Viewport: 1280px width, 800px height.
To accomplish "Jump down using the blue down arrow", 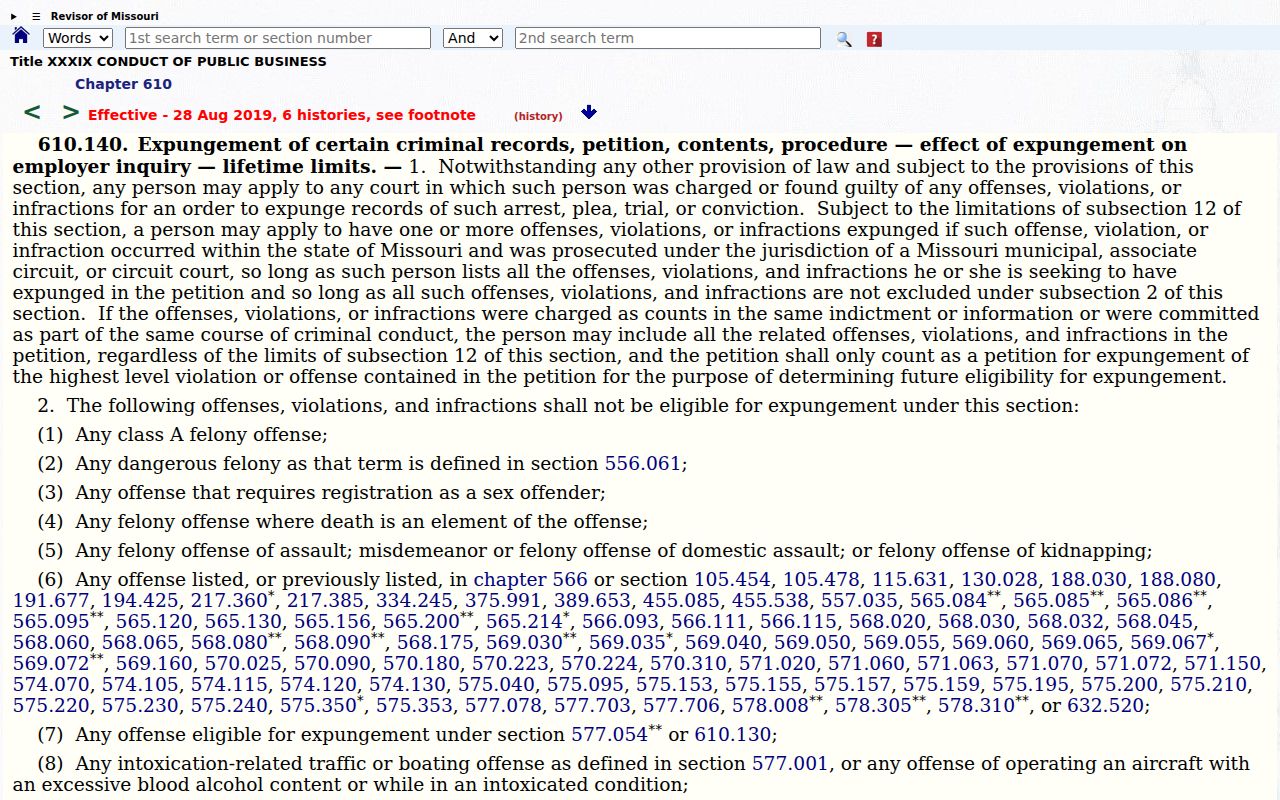I will click(x=589, y=112).
